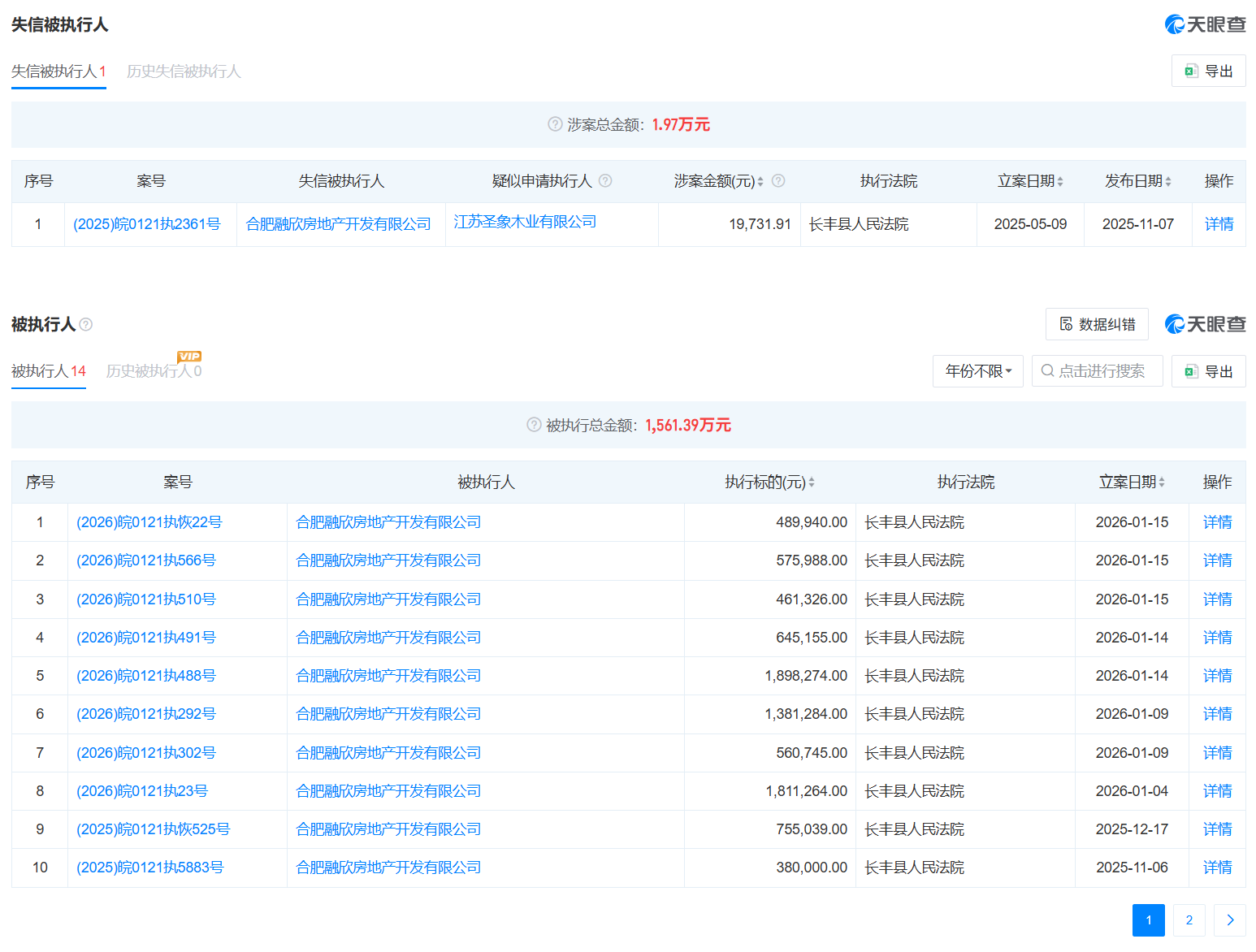1256x952 pixels.
Task: Click the 数据纠错 button
Action: pyautogui.click(x=1096, y=324)
